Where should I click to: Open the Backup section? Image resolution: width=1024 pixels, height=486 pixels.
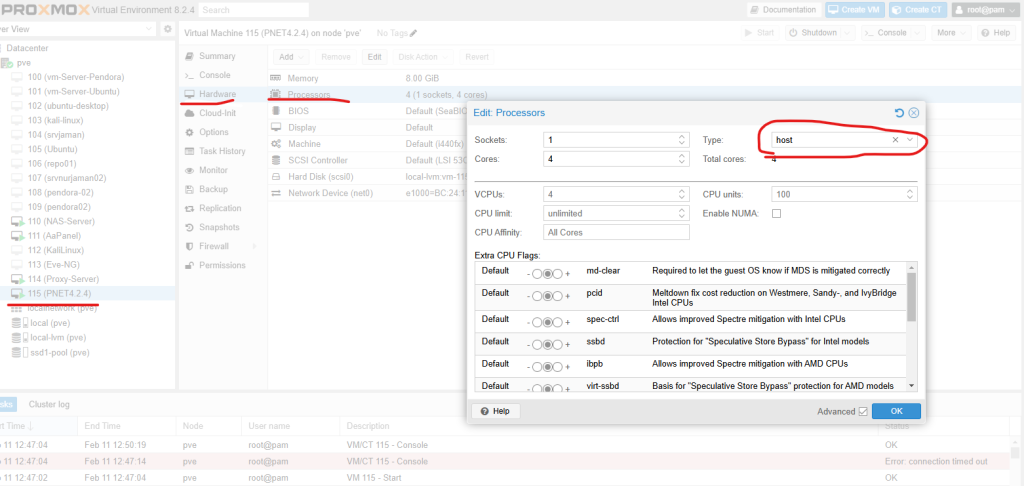213,189
